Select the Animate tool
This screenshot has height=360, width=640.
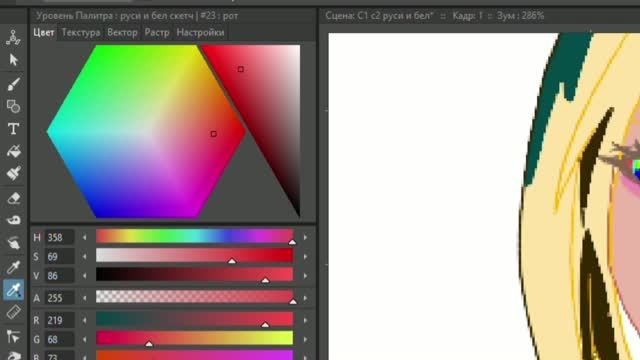tap(13, 38)
